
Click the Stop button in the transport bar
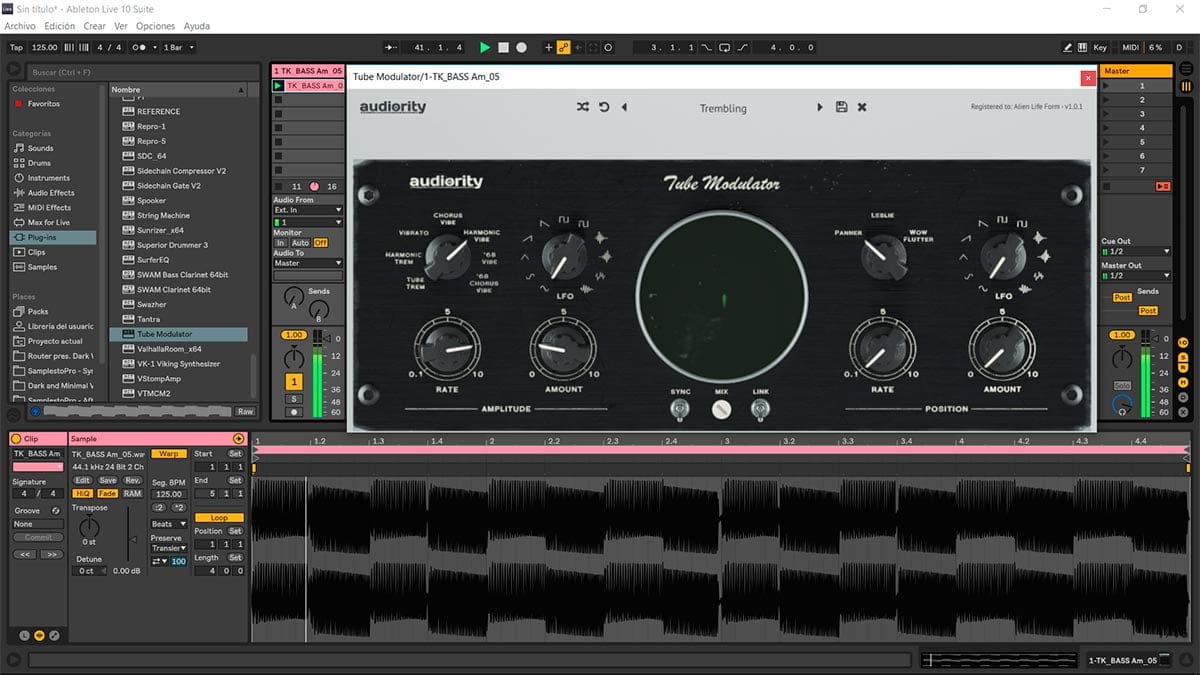pos(504,47)
